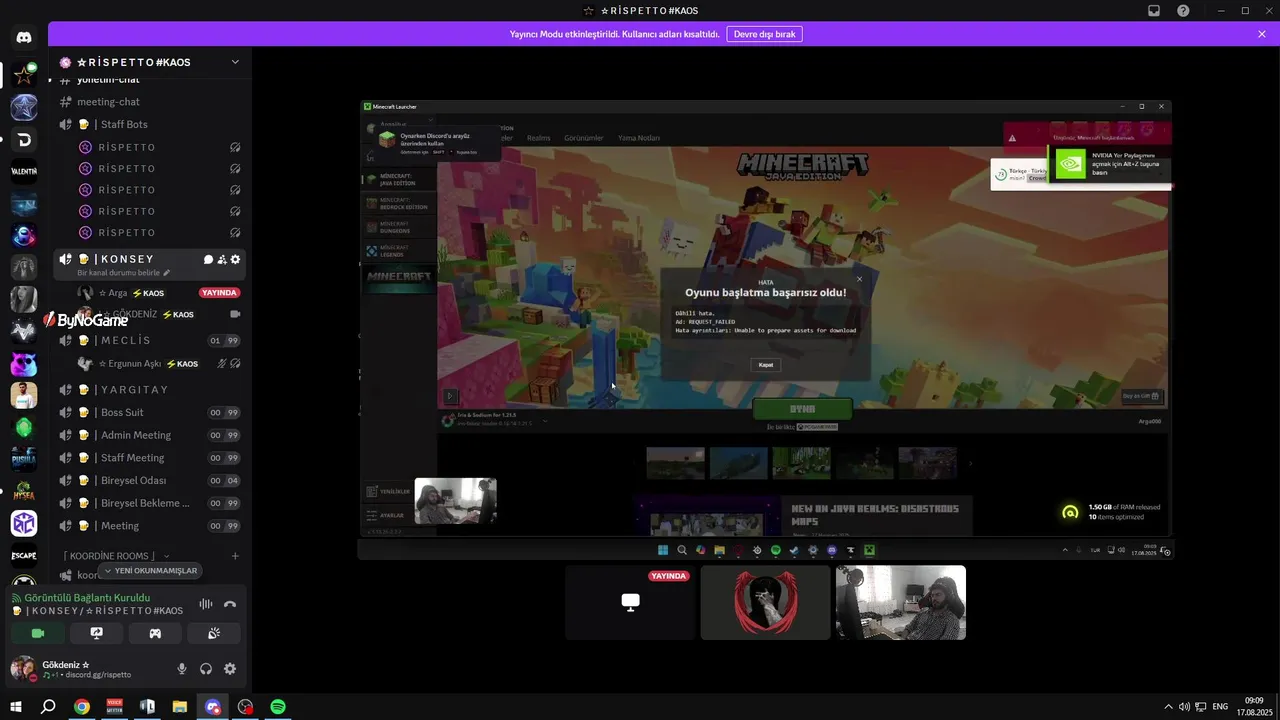Open KONSEY channel chat bubble icon
The image size is (1280, 720).
pyautogui.click(x=208, y=260)
